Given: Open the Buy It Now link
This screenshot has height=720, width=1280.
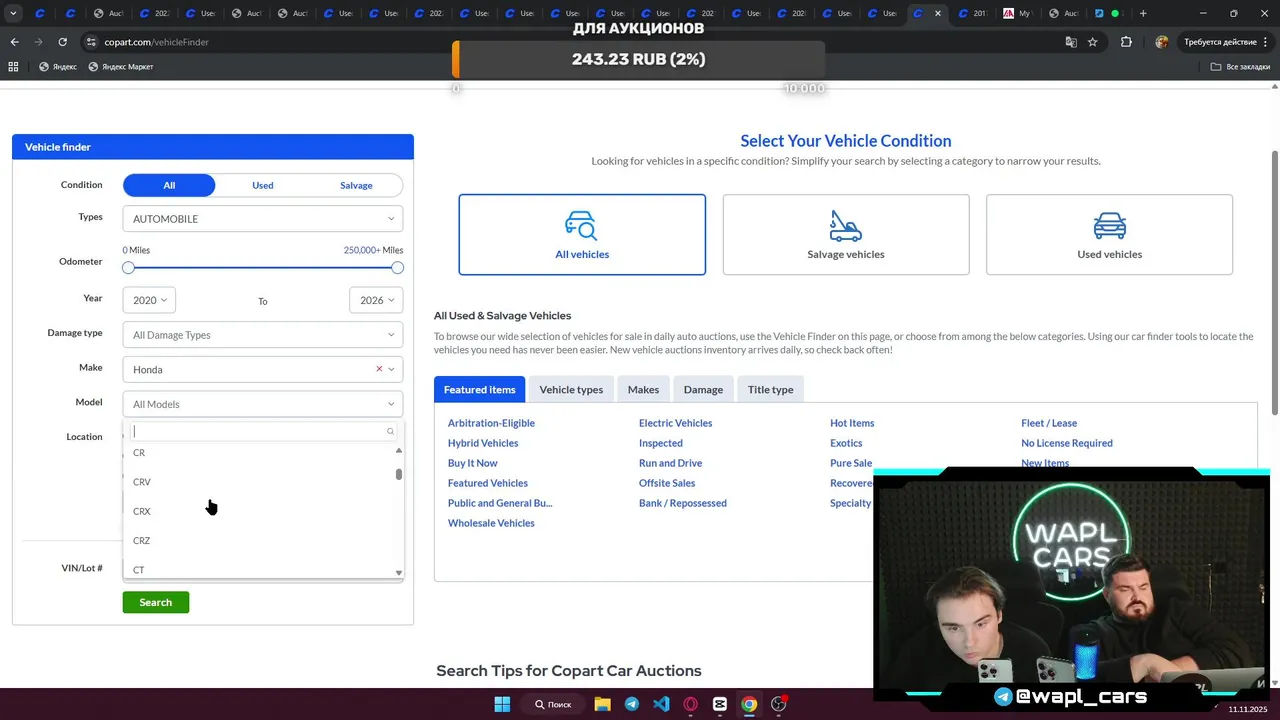Looking at the screenshot, I should 472,463.
